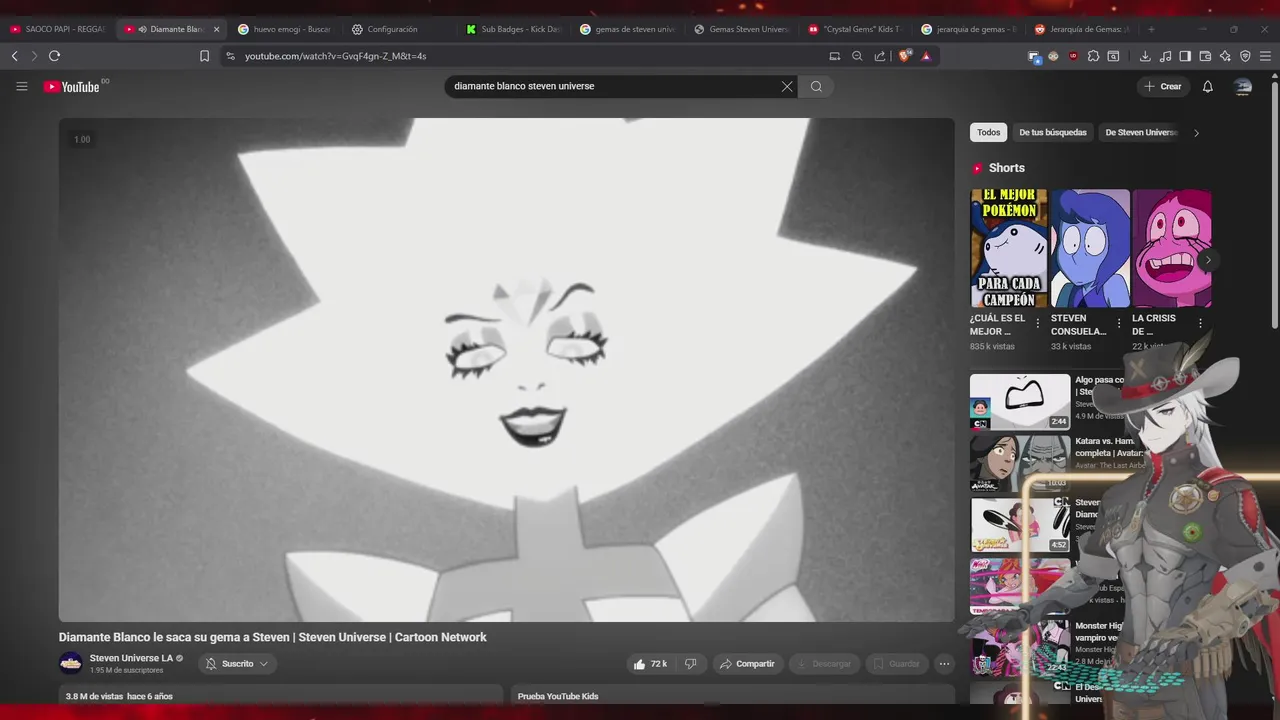Click the Guardar button
The image size is (1280, 720).
click(896, 664)
